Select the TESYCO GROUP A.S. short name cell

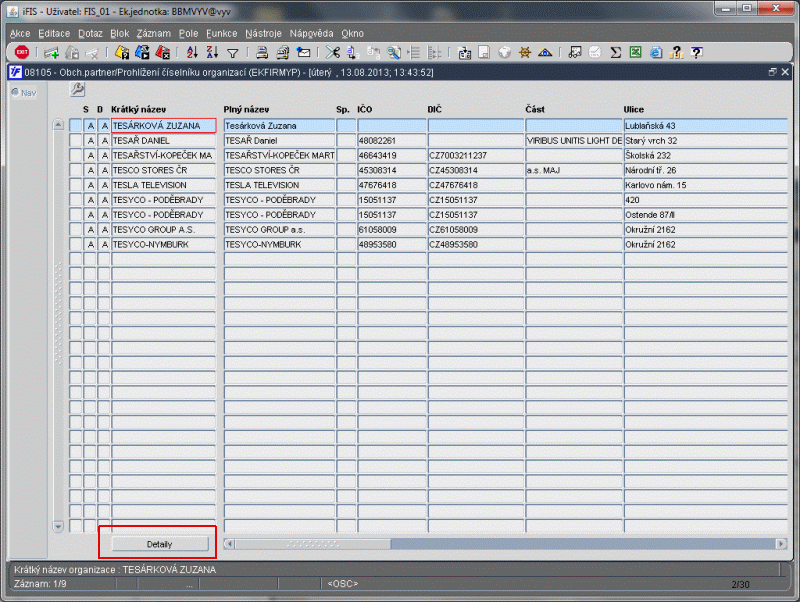[x=163, y=230]
